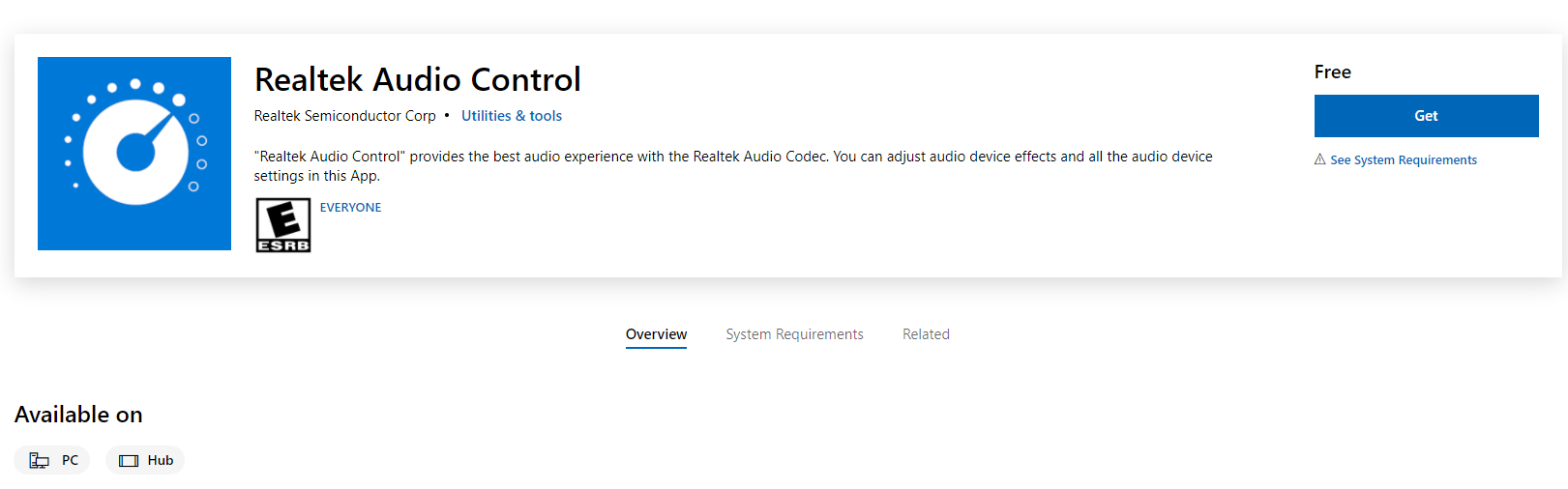Viewport: 1568px width, 489px height.
Task: Click the EVERYONE rating link
Action: point(350,208)
